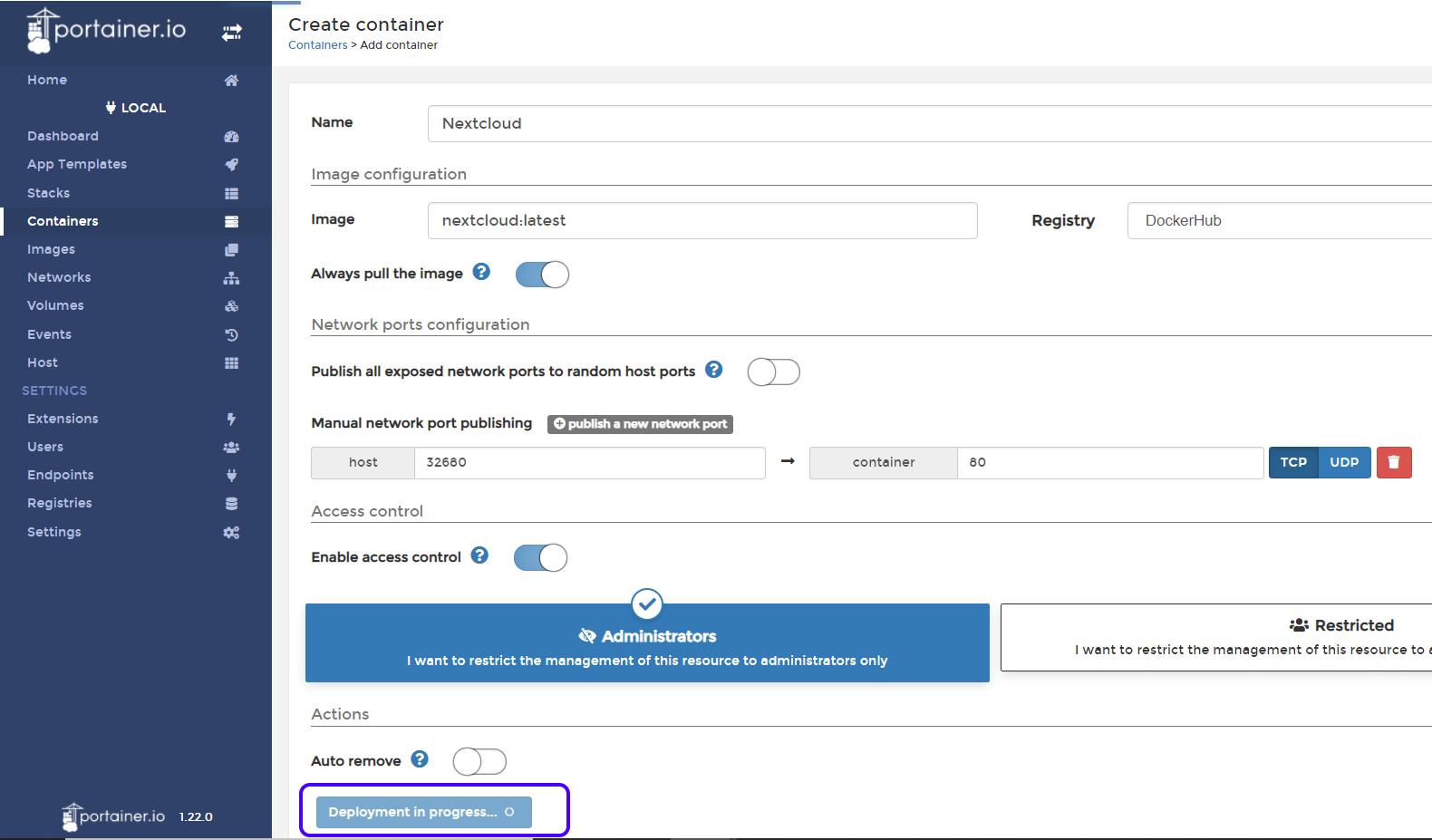Click the version 1.22.0 text
The height and width of the screenshot is (840, 1432).
196,817
